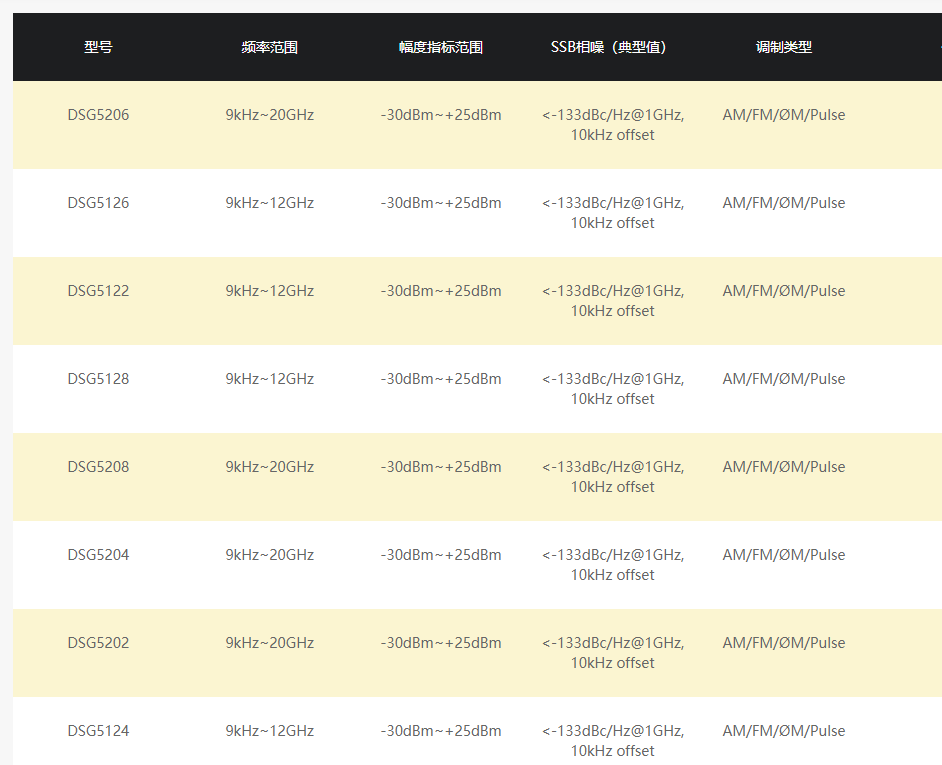The image size is (942, 765).
Task: Click the 型号 column header
Action: point(98,47)
